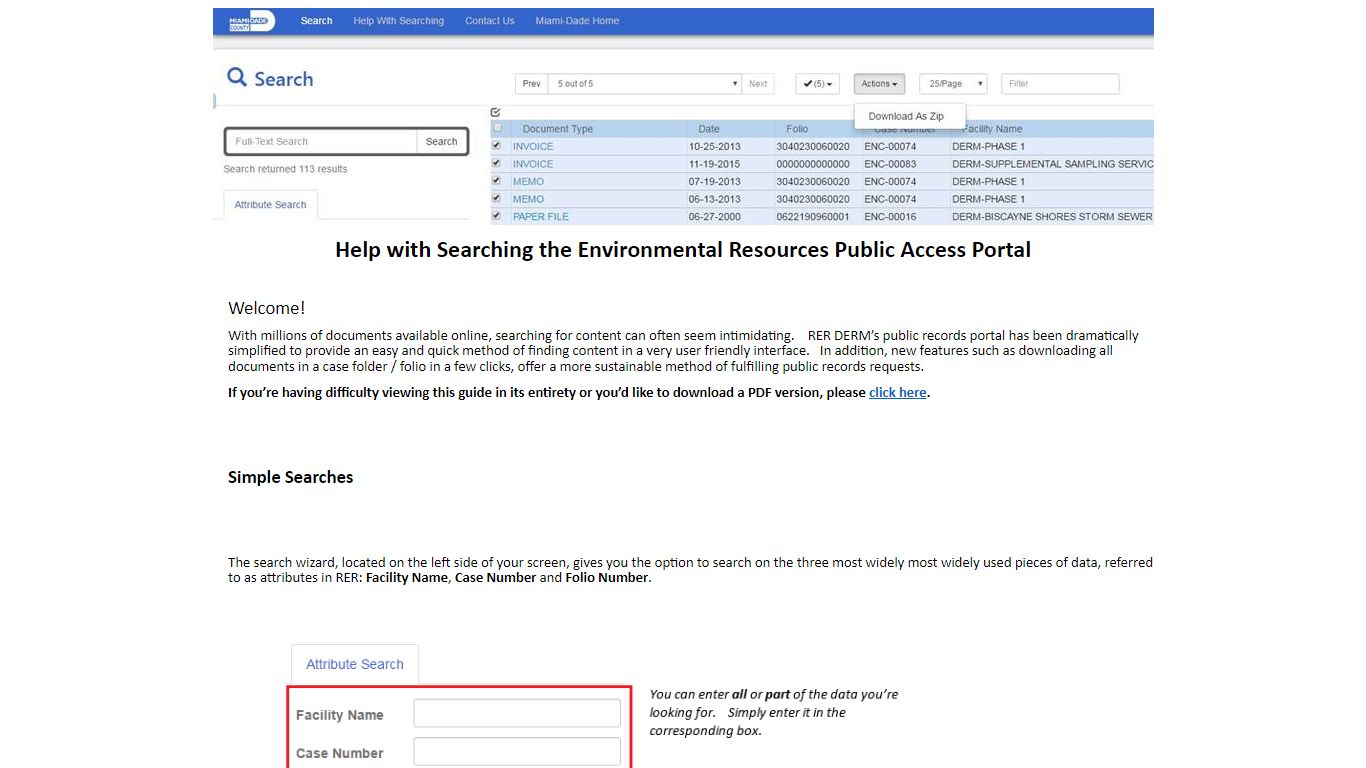Open the '5 out of 5' page dropdown

click(x=646, y=84)
